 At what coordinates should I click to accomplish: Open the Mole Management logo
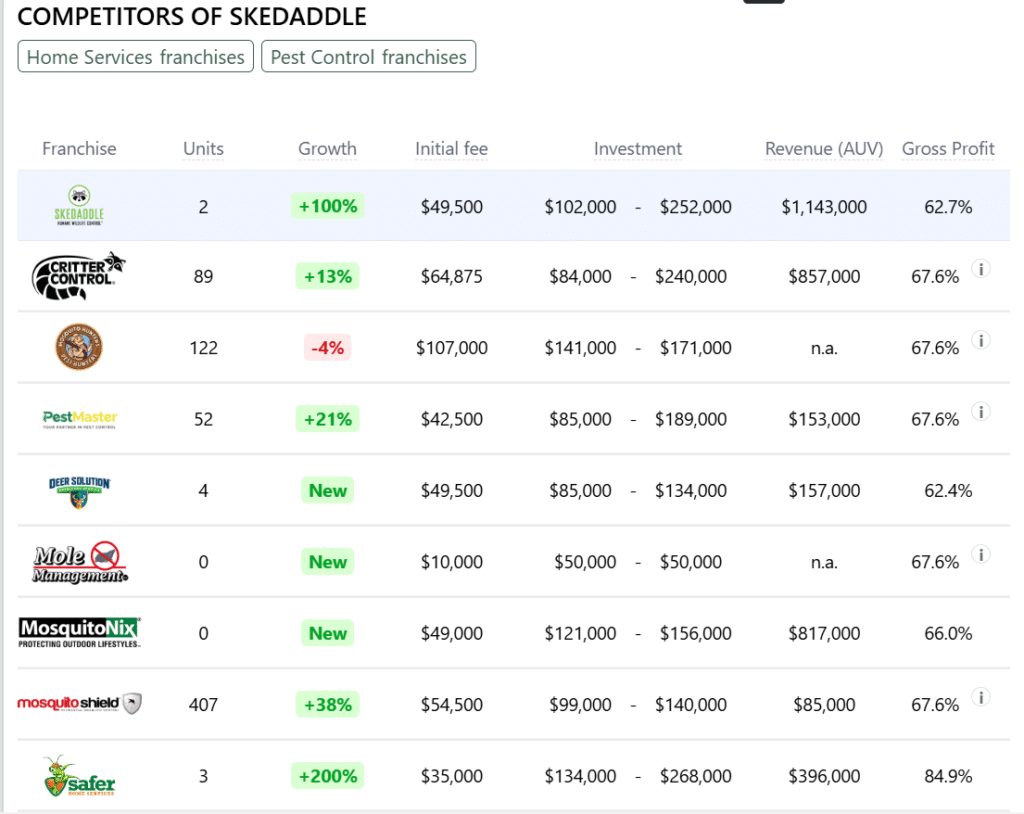click(x=80, y=562)
